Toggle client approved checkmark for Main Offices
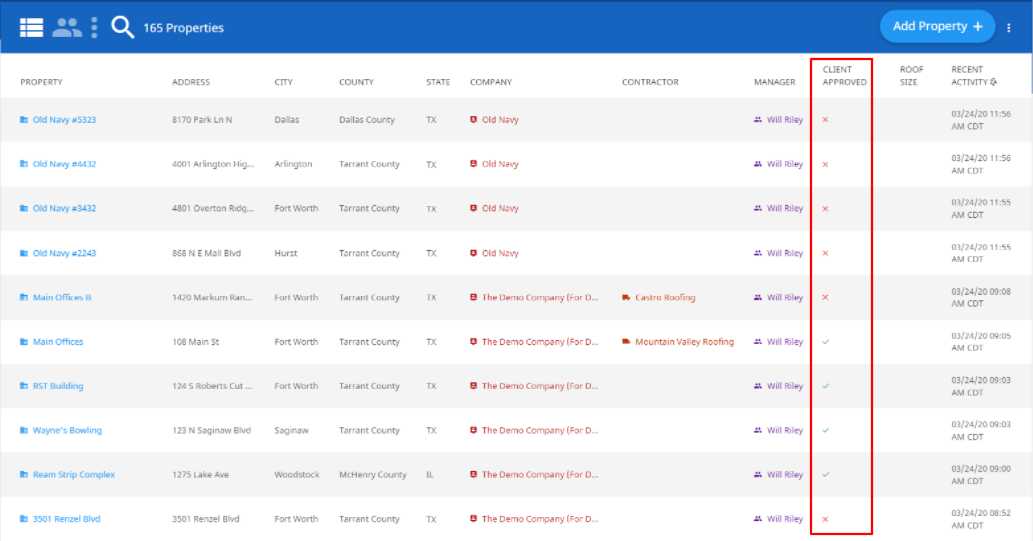The width and height of the screenshot is (1033, 541). [825, 342]
